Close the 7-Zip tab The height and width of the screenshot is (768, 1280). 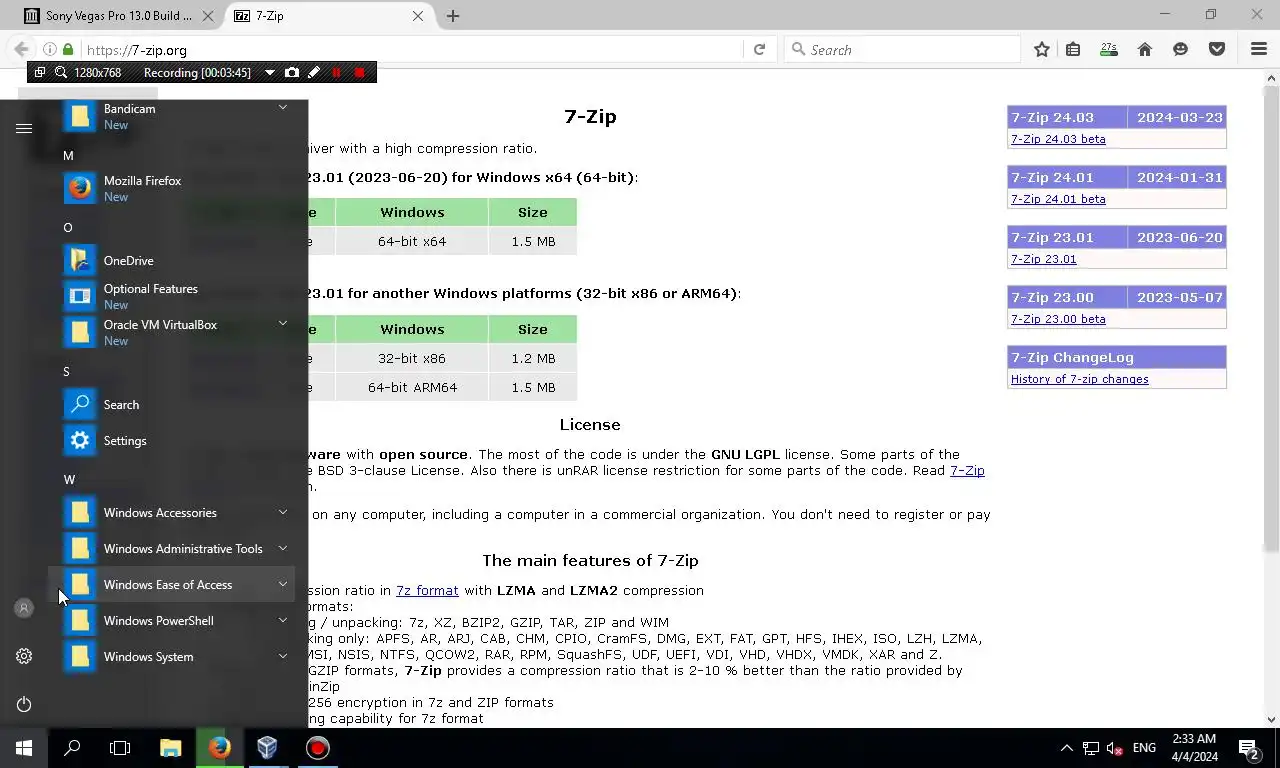[x=417, y=16]
